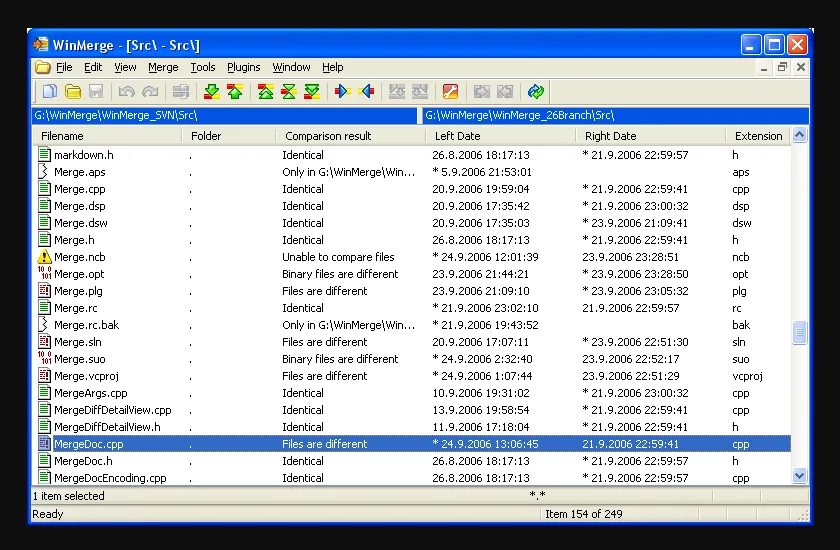Open the Merge menu

[163, 67]
